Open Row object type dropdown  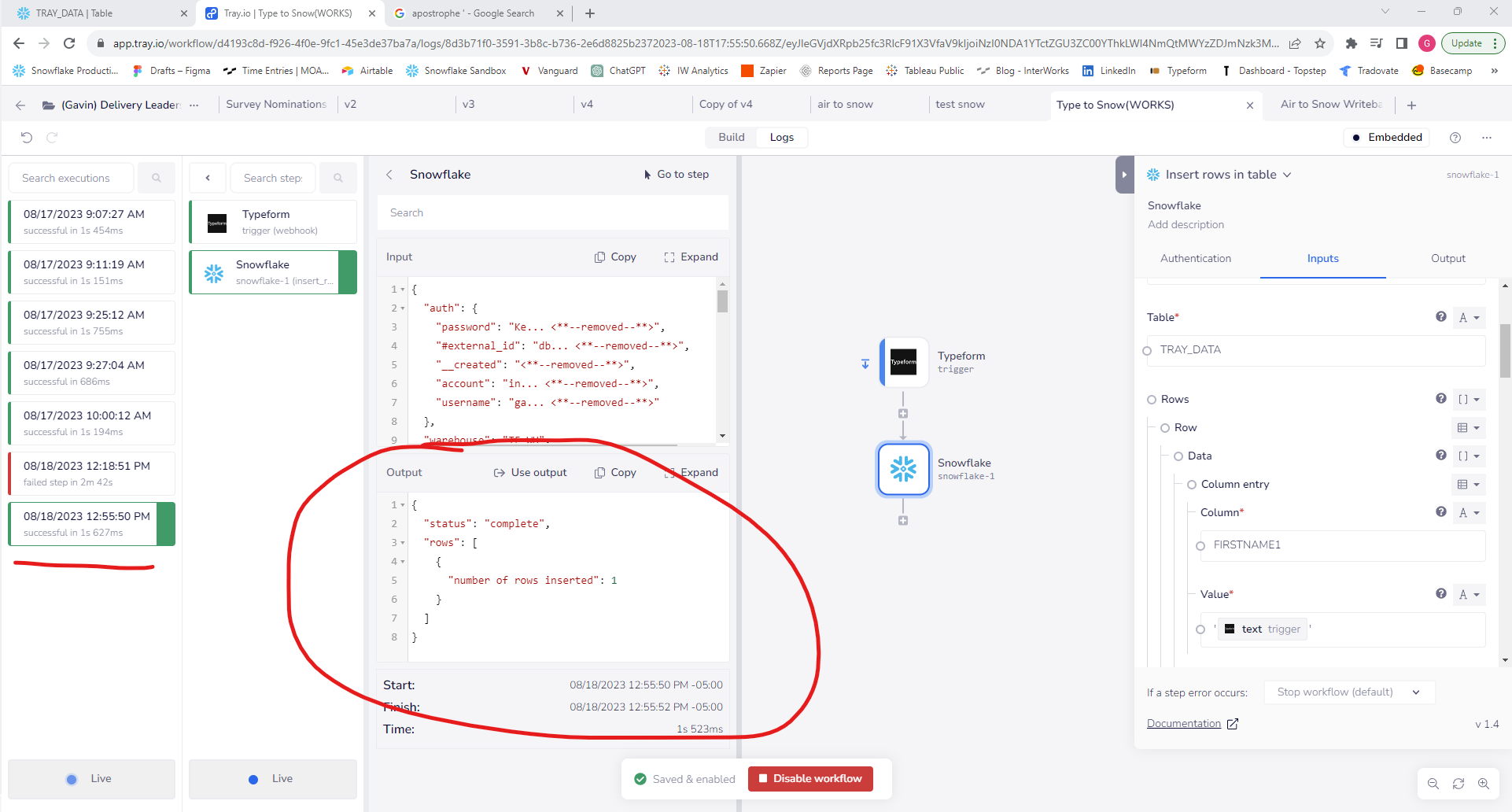pyautogui.click(x=1469, y=428)
